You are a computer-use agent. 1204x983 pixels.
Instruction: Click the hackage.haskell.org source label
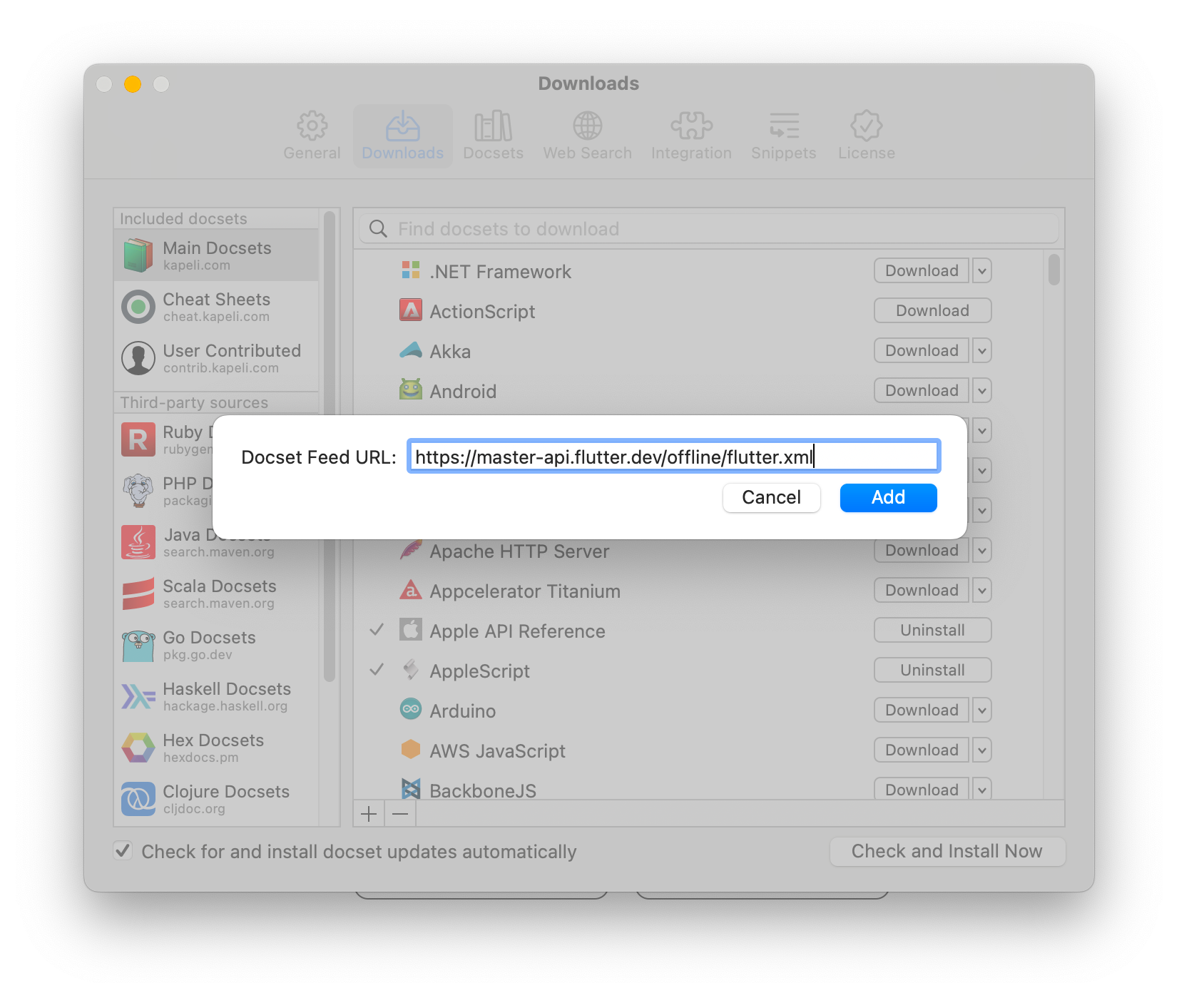tap(225, 706)
